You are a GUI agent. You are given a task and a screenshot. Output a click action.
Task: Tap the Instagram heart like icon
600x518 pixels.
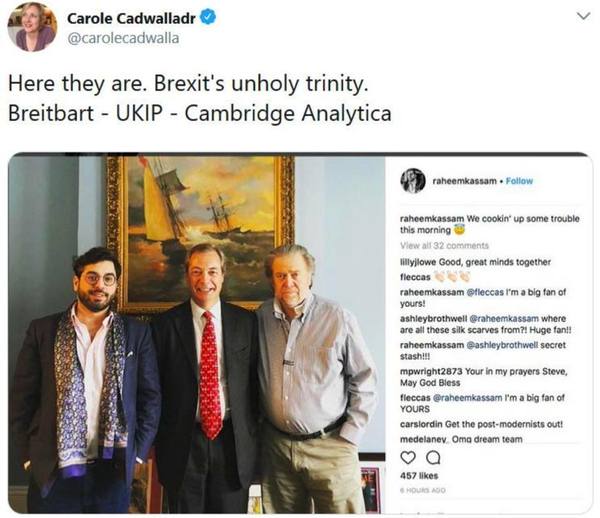click(x=407, y=456)
